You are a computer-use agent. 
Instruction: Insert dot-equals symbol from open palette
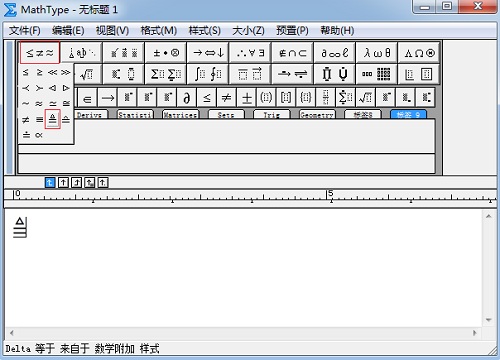tap(26, 135)
